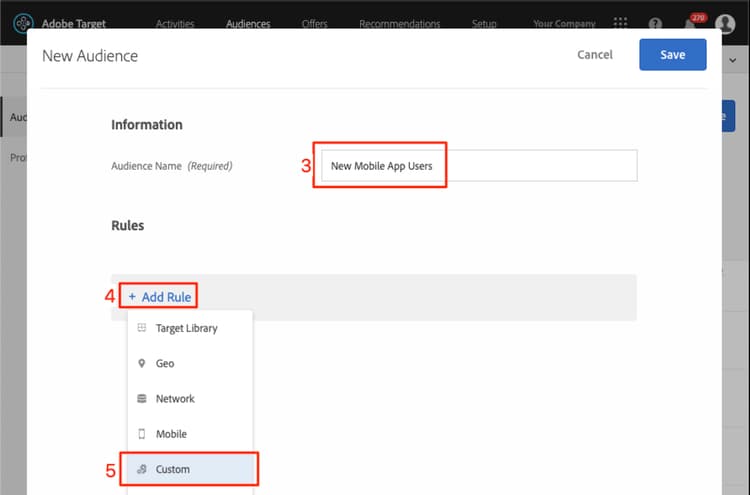This screenshot has width=750, height=495.
Task: Open the Setup tab in the top navigation
Action: 484,23
